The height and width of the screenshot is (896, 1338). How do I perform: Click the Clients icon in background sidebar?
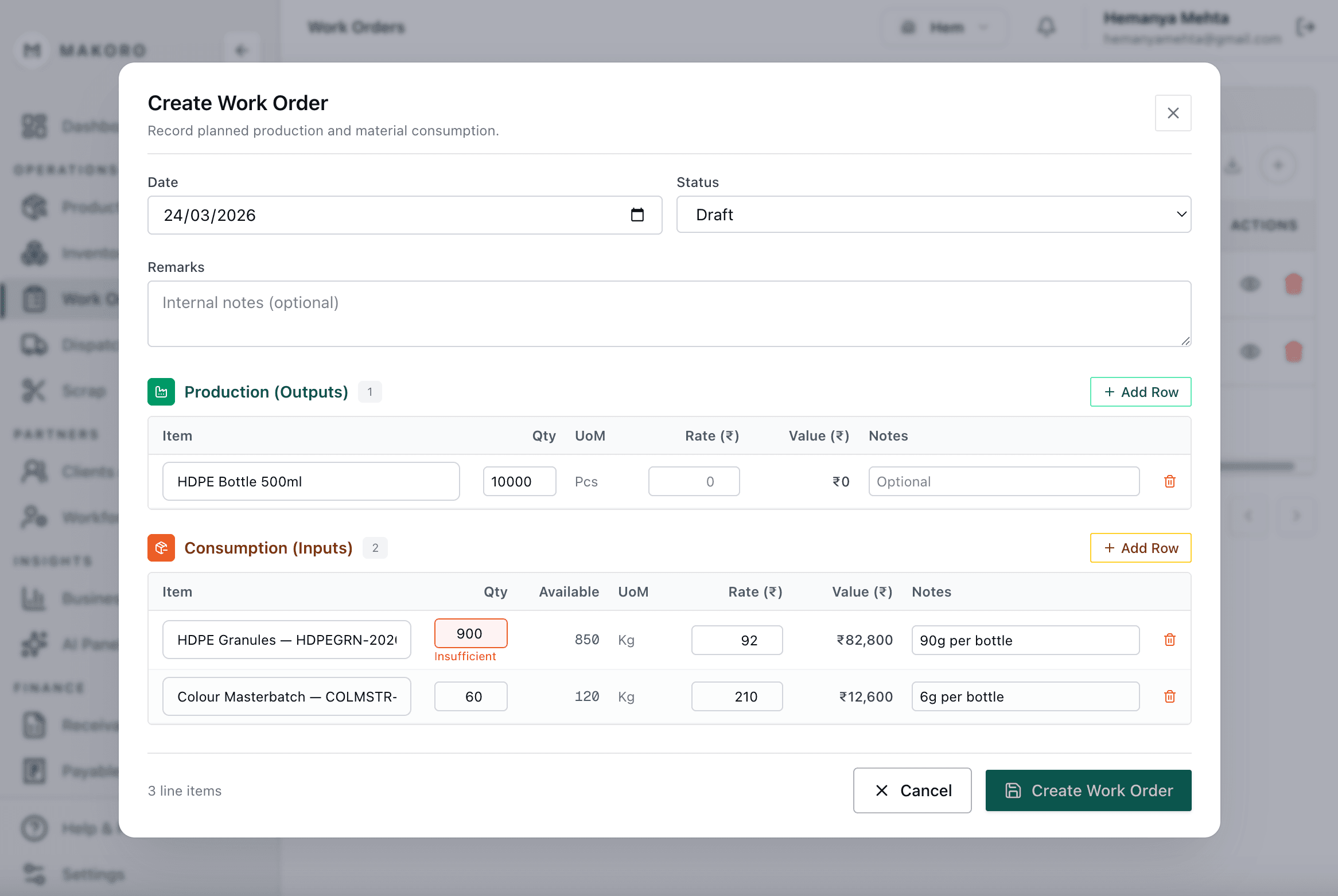pos(34,471)
